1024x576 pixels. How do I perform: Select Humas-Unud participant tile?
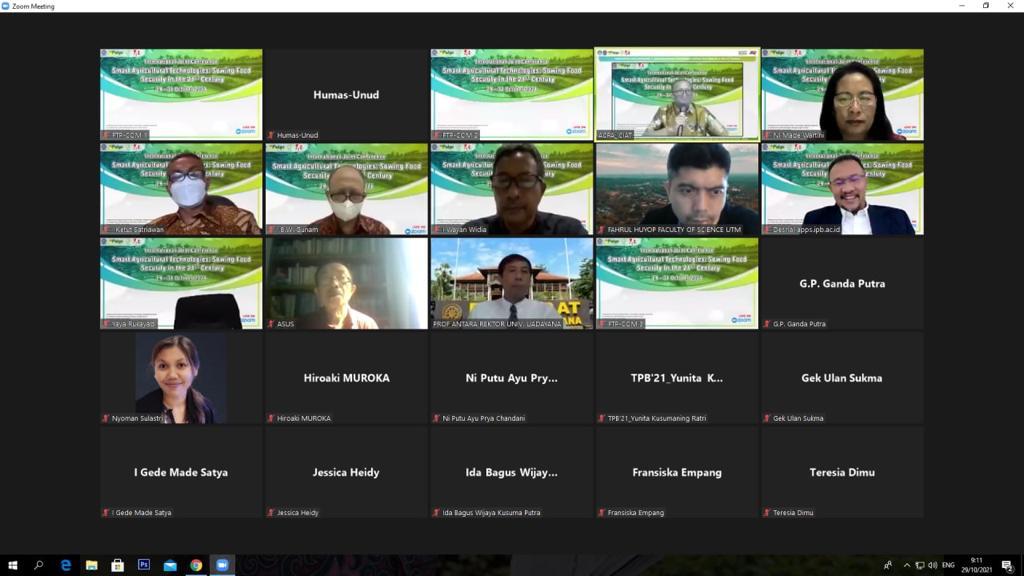[x=346, y=95]
